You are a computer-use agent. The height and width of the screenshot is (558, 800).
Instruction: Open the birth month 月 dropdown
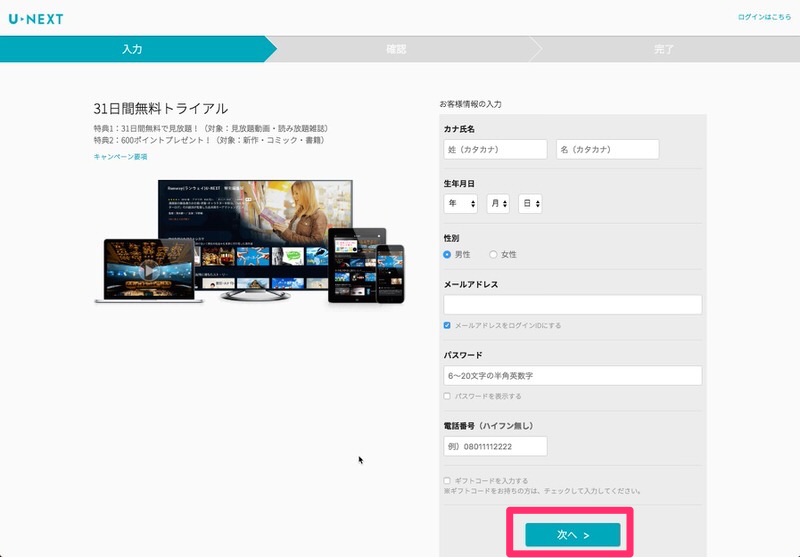coord(498,203)
